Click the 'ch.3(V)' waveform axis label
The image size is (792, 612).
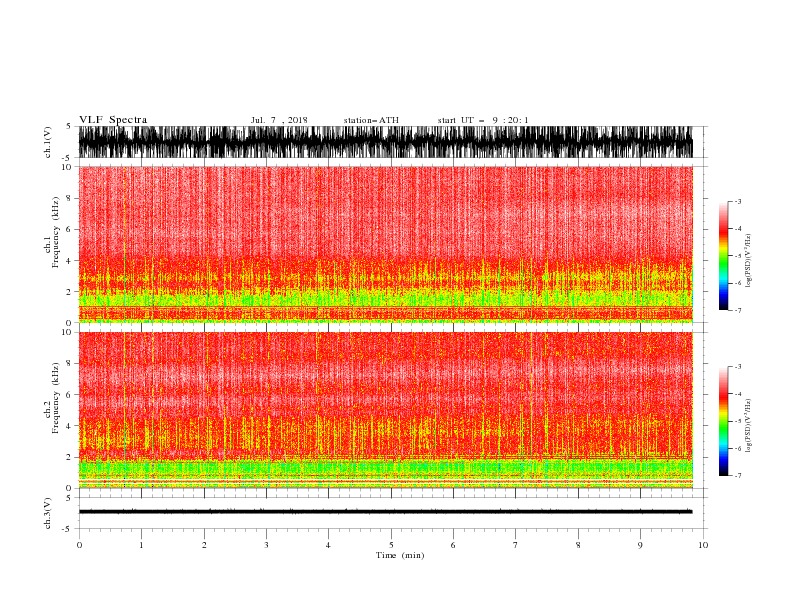click(48, 513)
